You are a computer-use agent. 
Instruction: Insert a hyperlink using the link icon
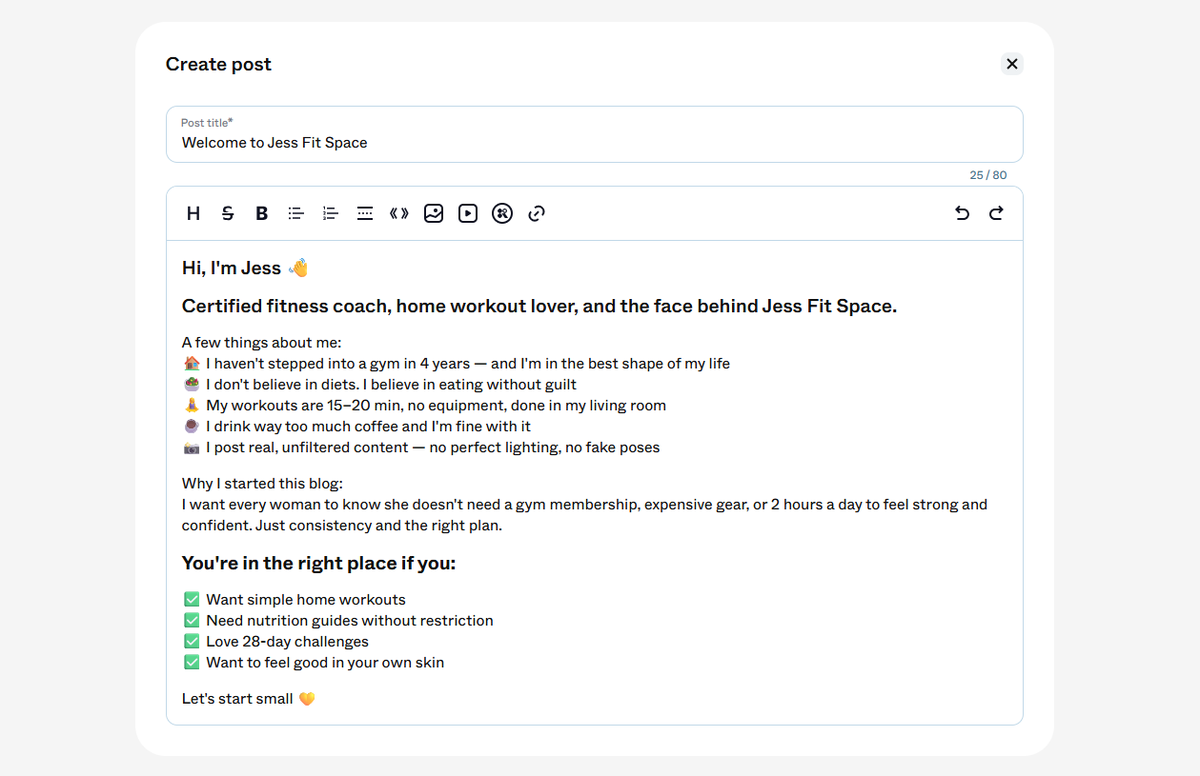(536, 213)
